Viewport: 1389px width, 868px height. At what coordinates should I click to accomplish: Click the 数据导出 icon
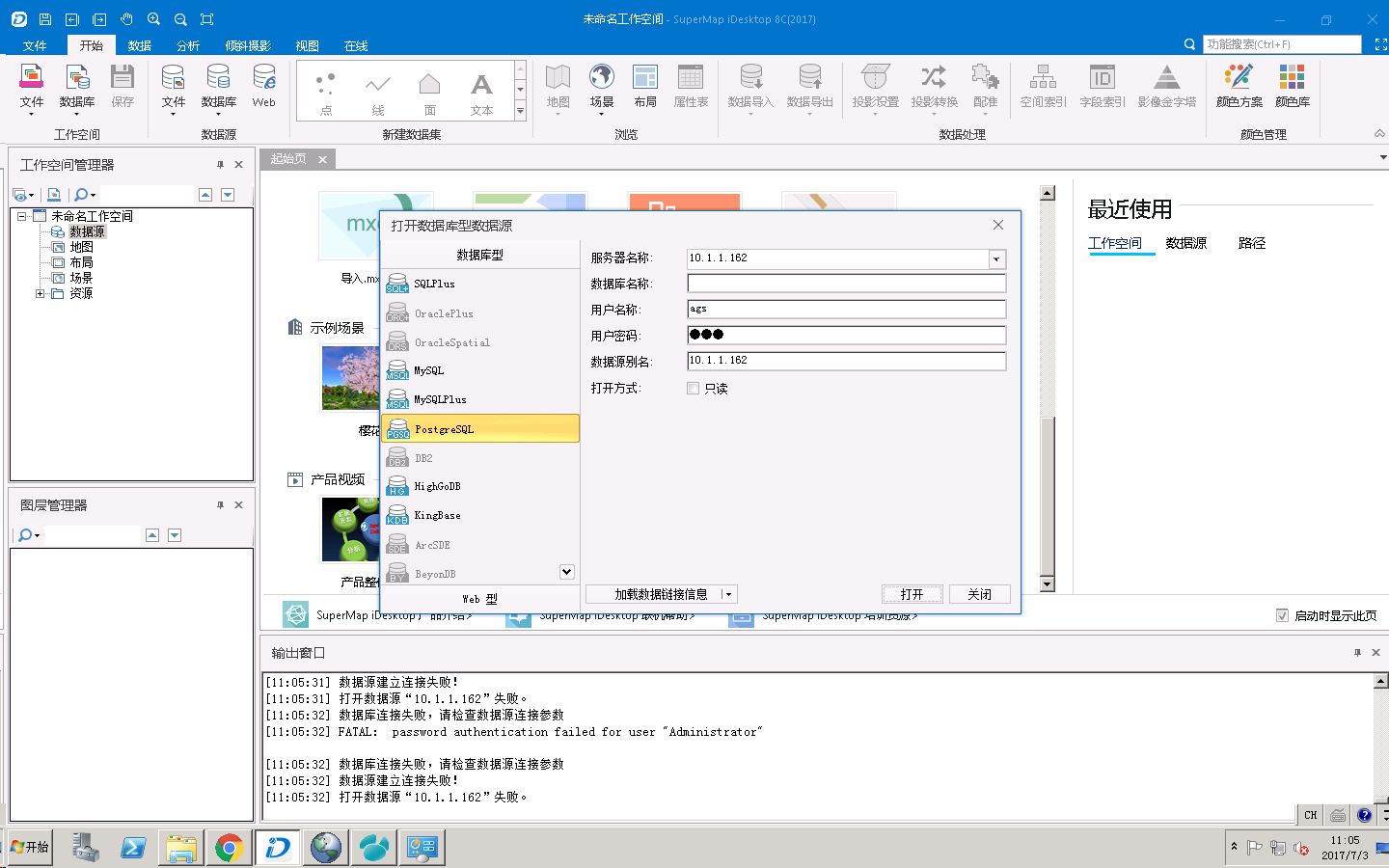pyautogui.click(x=809, y=88)
